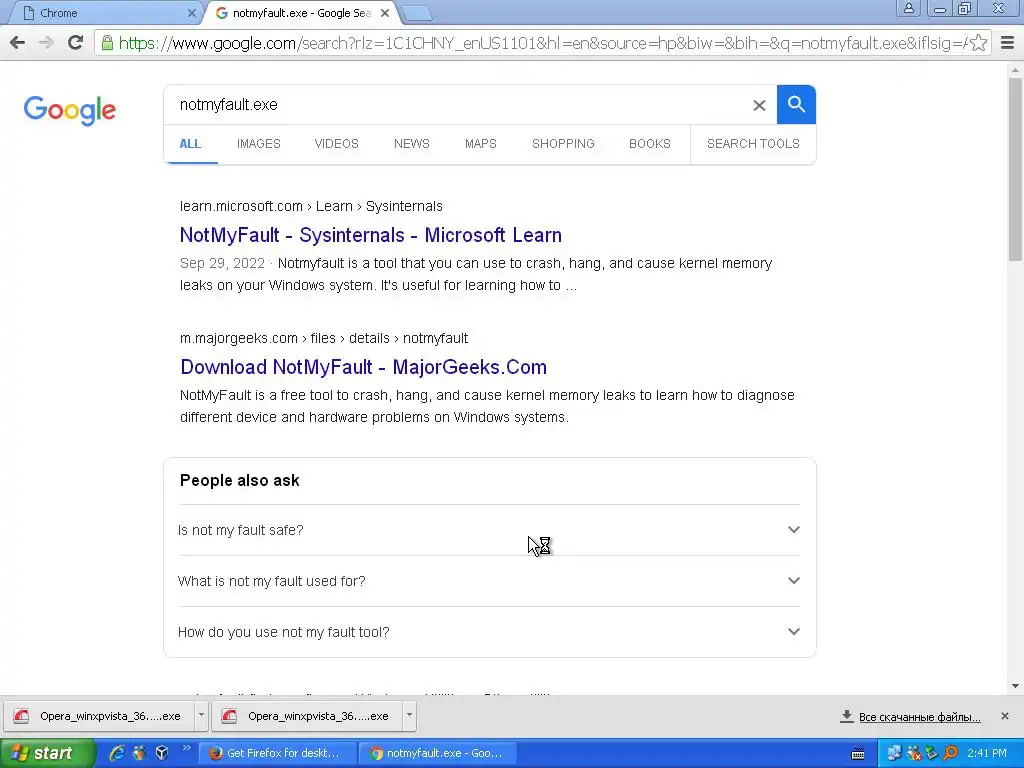Open NotMyFault - Sysinternals - Microsoft Learn link

click(371, 235)
